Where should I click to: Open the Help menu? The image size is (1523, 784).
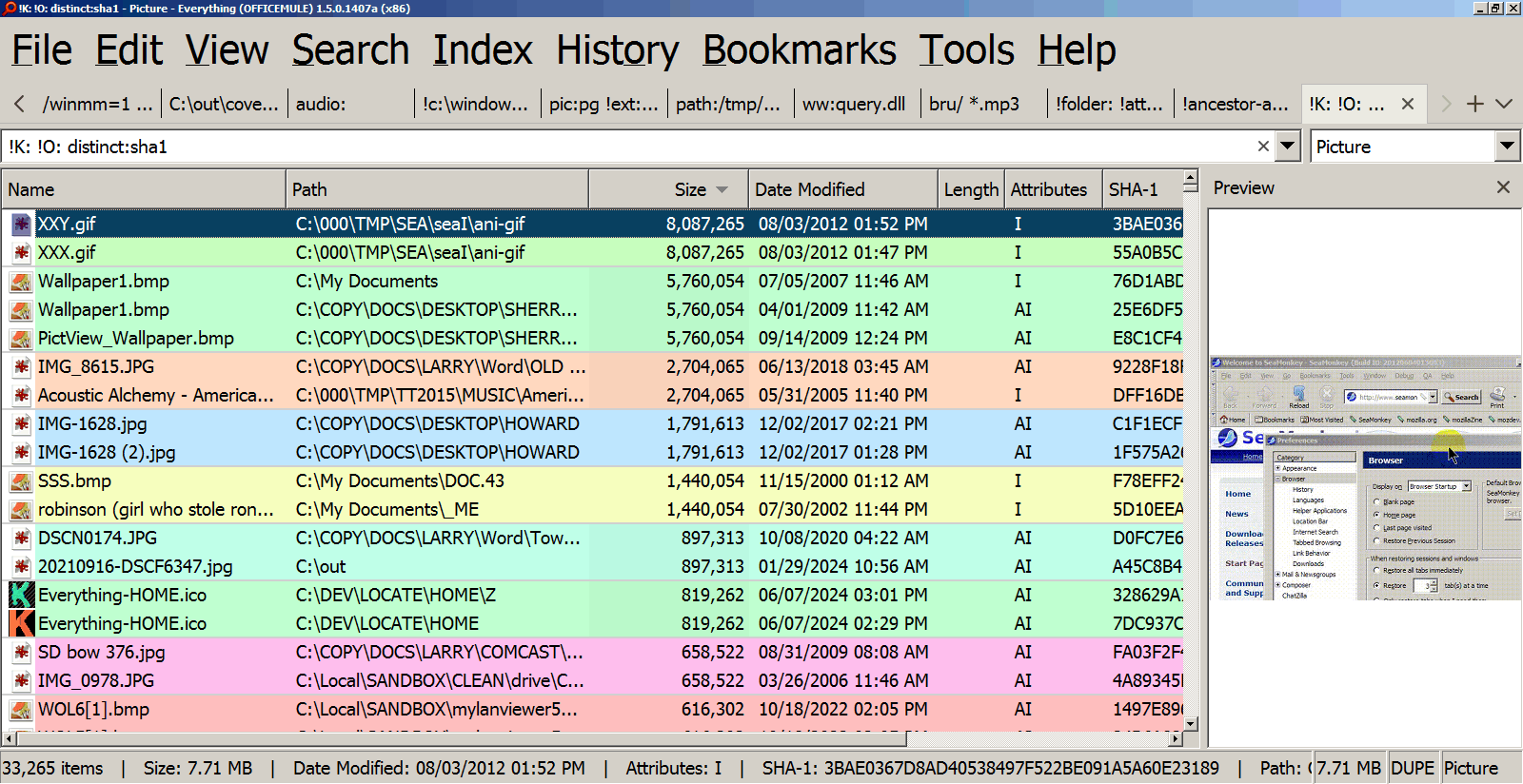click(1077, 50)
